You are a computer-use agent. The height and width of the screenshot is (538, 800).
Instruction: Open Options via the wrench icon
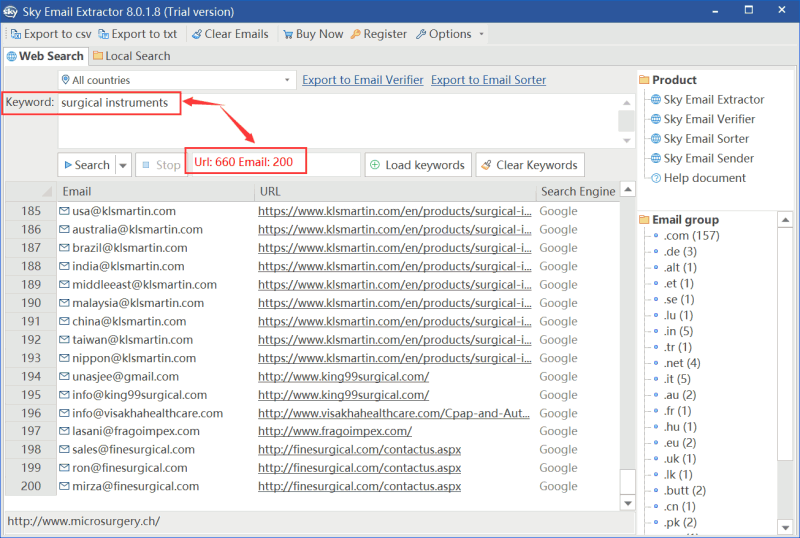421,34
